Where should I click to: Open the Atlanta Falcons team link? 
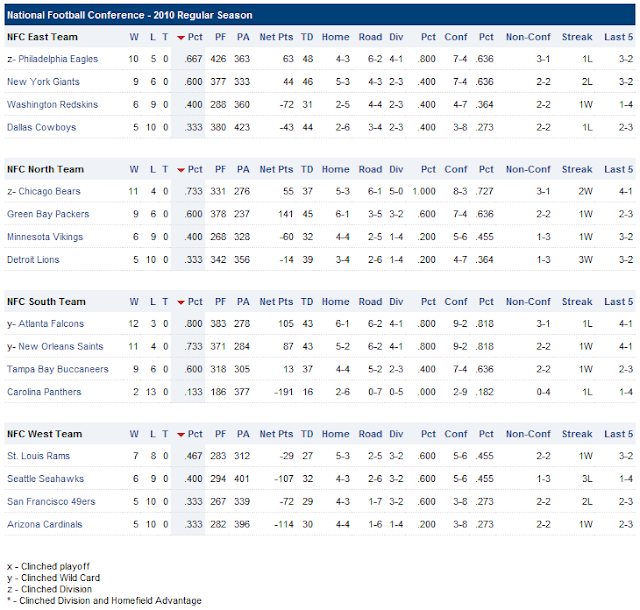[x=51, y=323]
